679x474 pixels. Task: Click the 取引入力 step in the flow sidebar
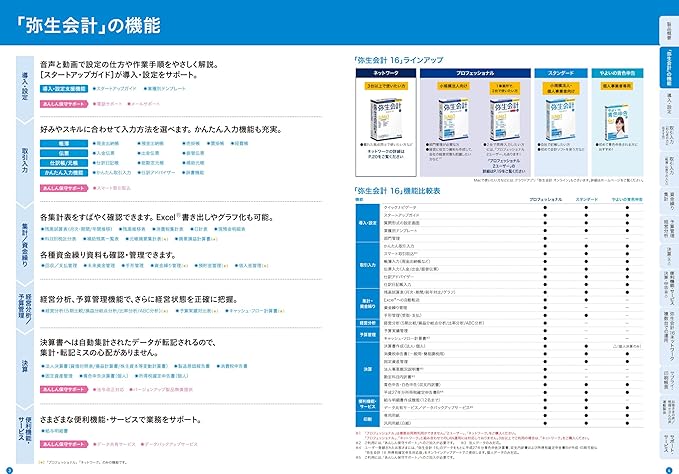[x=25, y=161]
